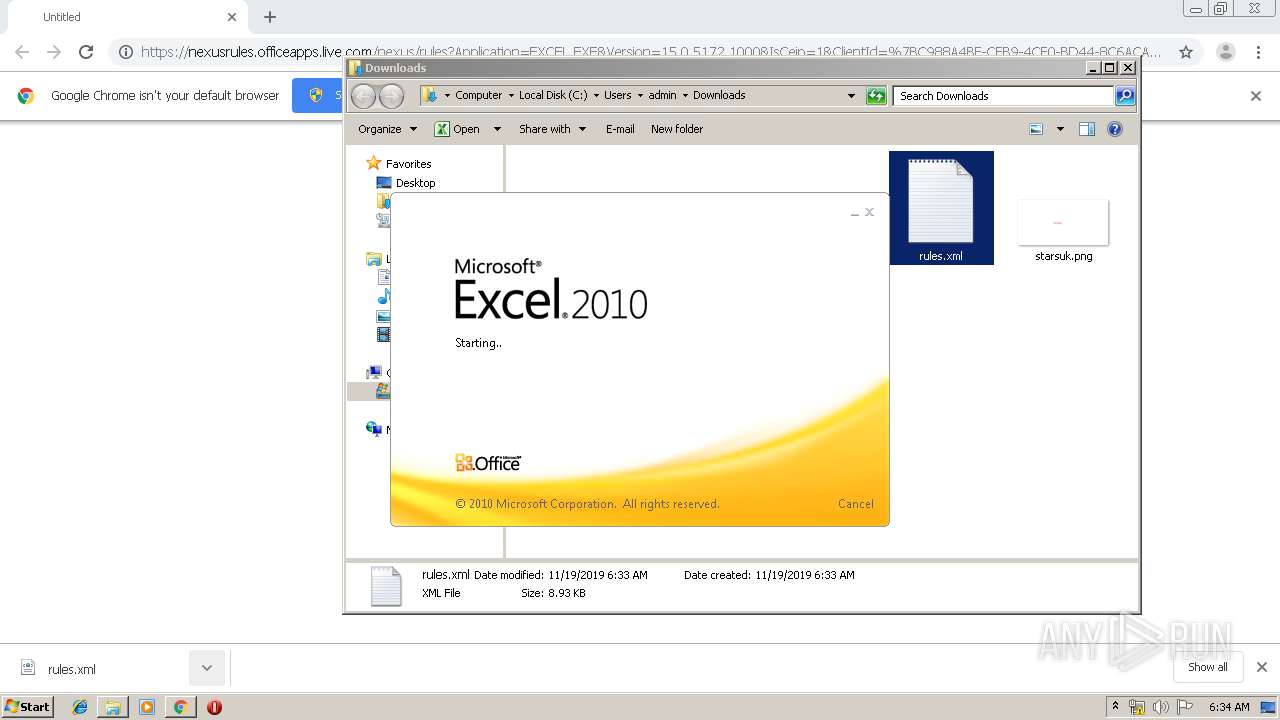Screen dimensions: 1280x720
Task: Open the Chrome profile avatar
Action: tap(1226, 52)
